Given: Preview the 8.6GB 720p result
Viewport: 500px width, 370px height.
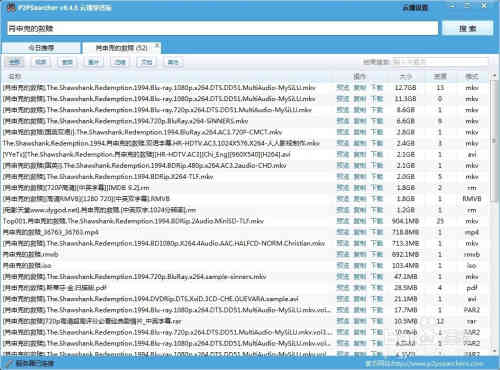Looking at the screenshot, I should coord(343,110).
